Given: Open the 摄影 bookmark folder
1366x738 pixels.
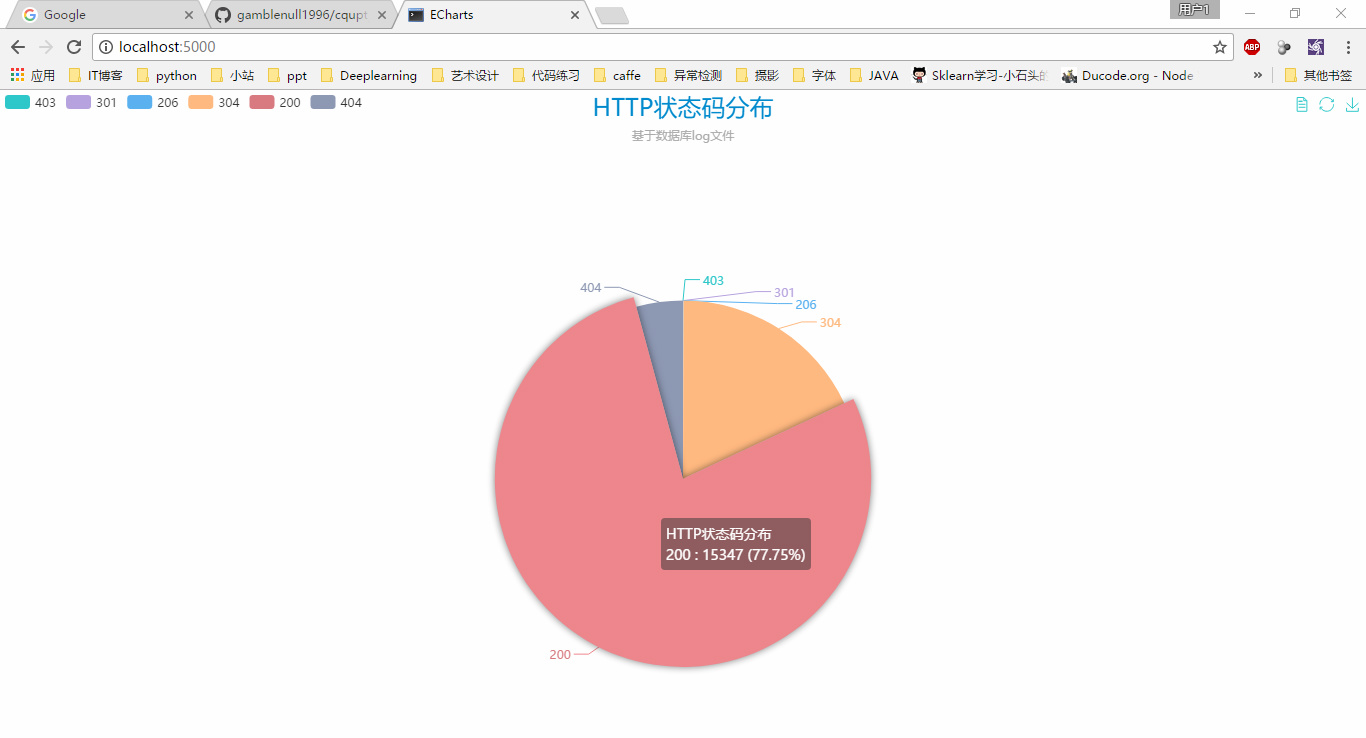Looking at the screenshot, I should (757, 75).
